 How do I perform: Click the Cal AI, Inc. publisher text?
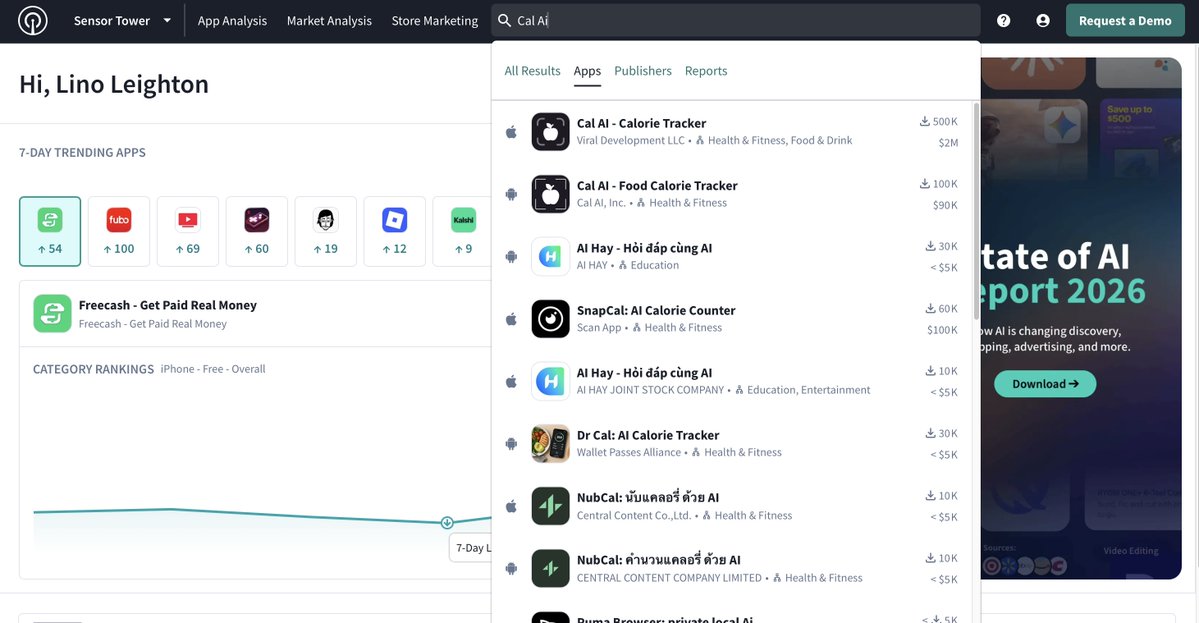pos(601,203)
